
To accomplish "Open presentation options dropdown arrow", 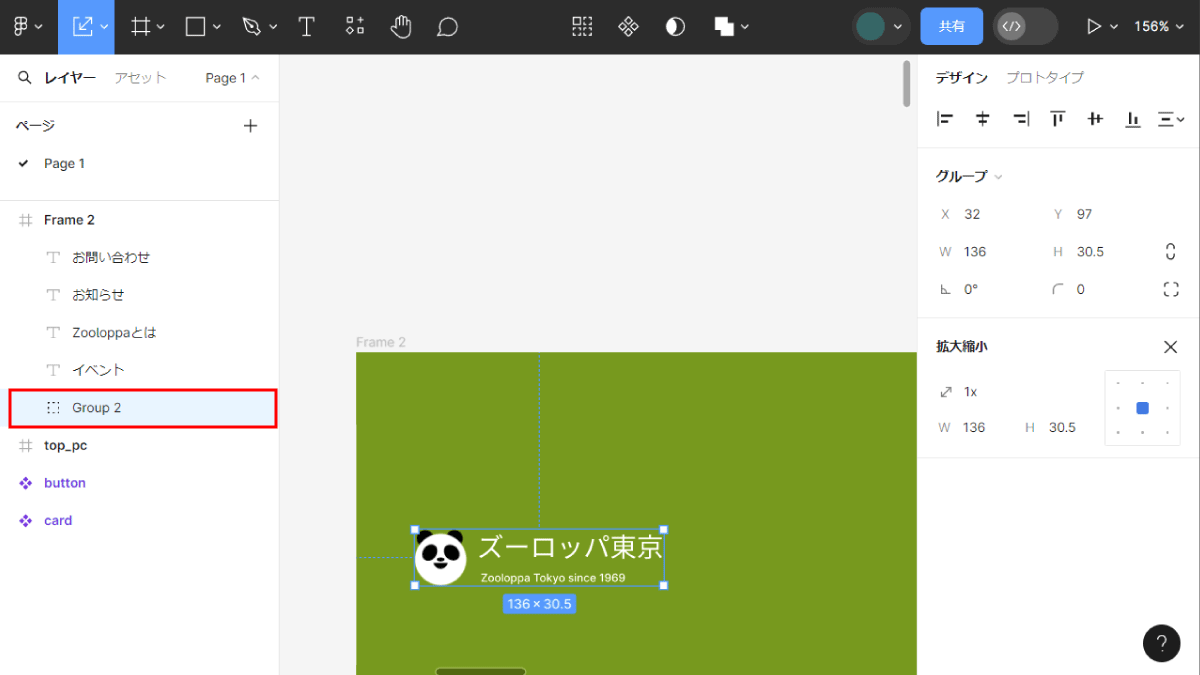I will click(1114, 27).
